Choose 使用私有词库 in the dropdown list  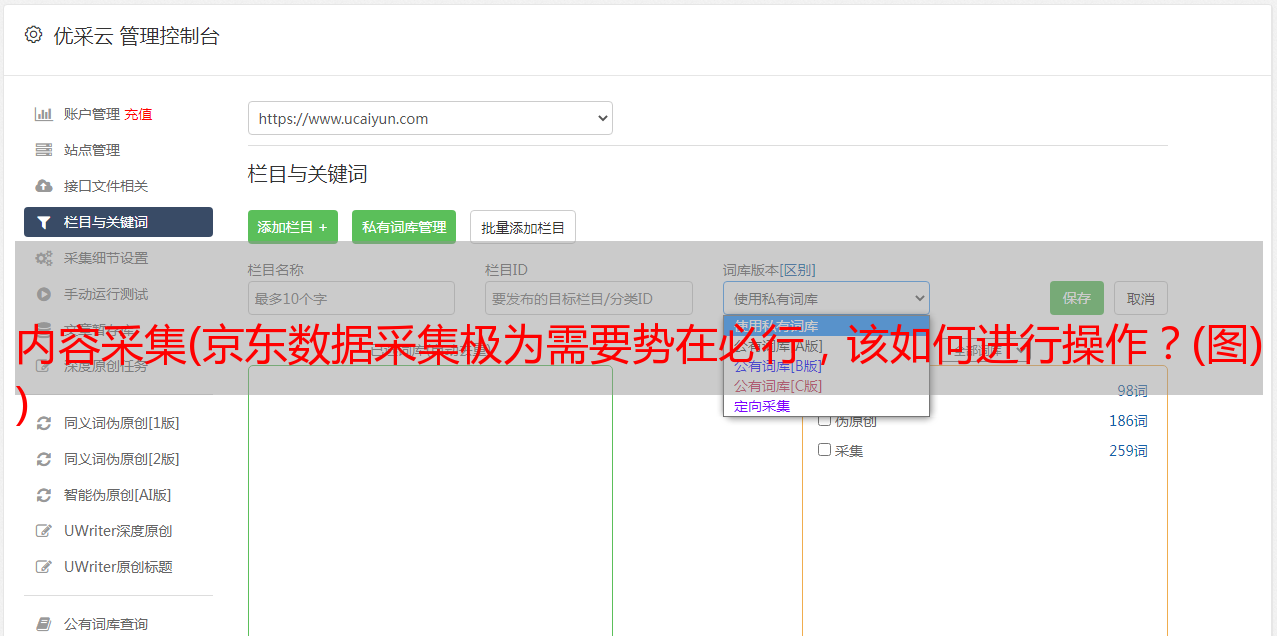(826, 326)
